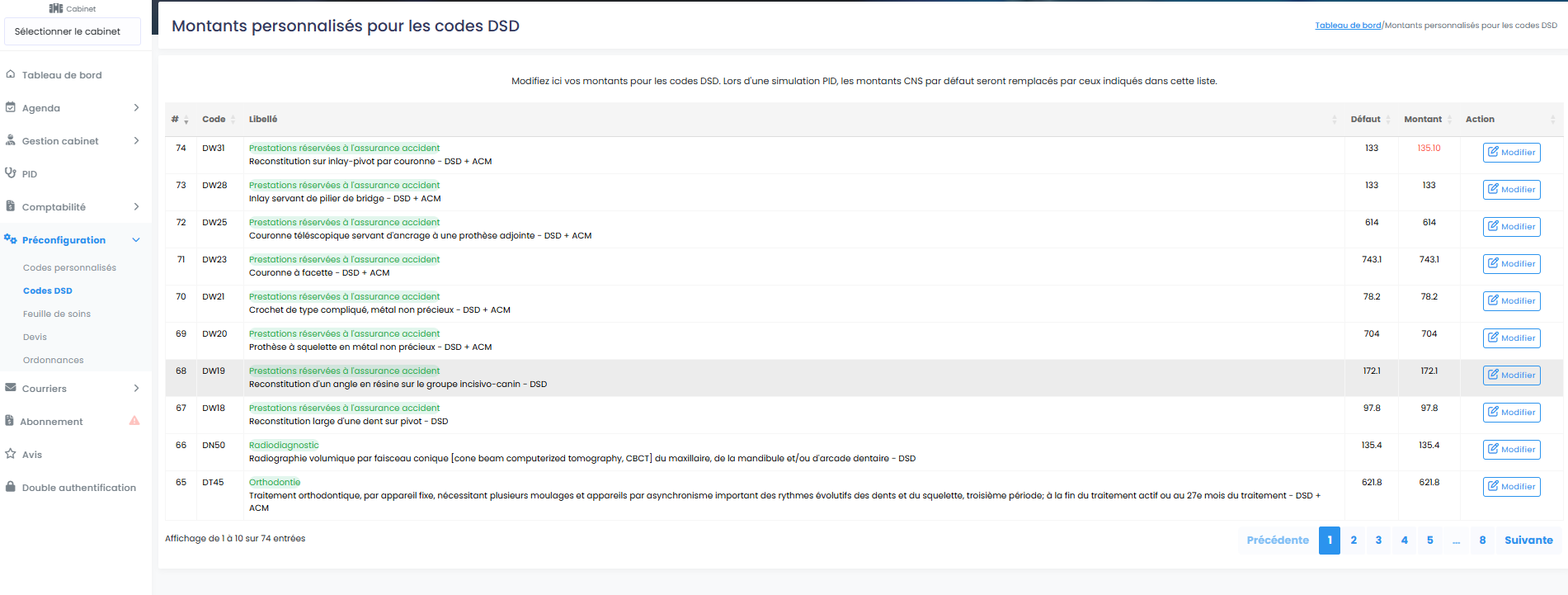Expand the Gestion cabinet submenu arrow

[x=136, y=140]
